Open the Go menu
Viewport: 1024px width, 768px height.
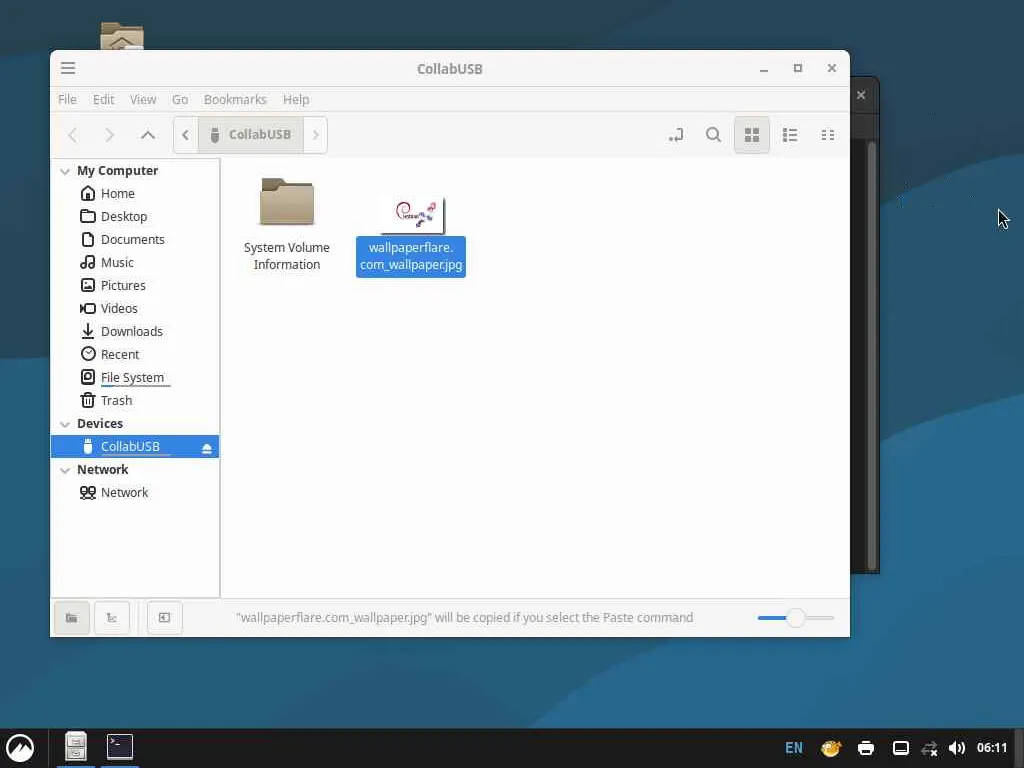(180, 99)
